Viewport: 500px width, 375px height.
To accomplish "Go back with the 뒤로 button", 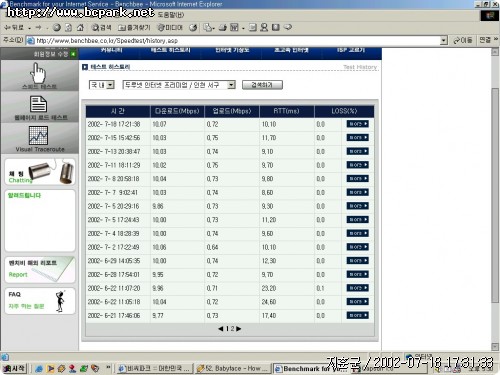I will 14,28.
